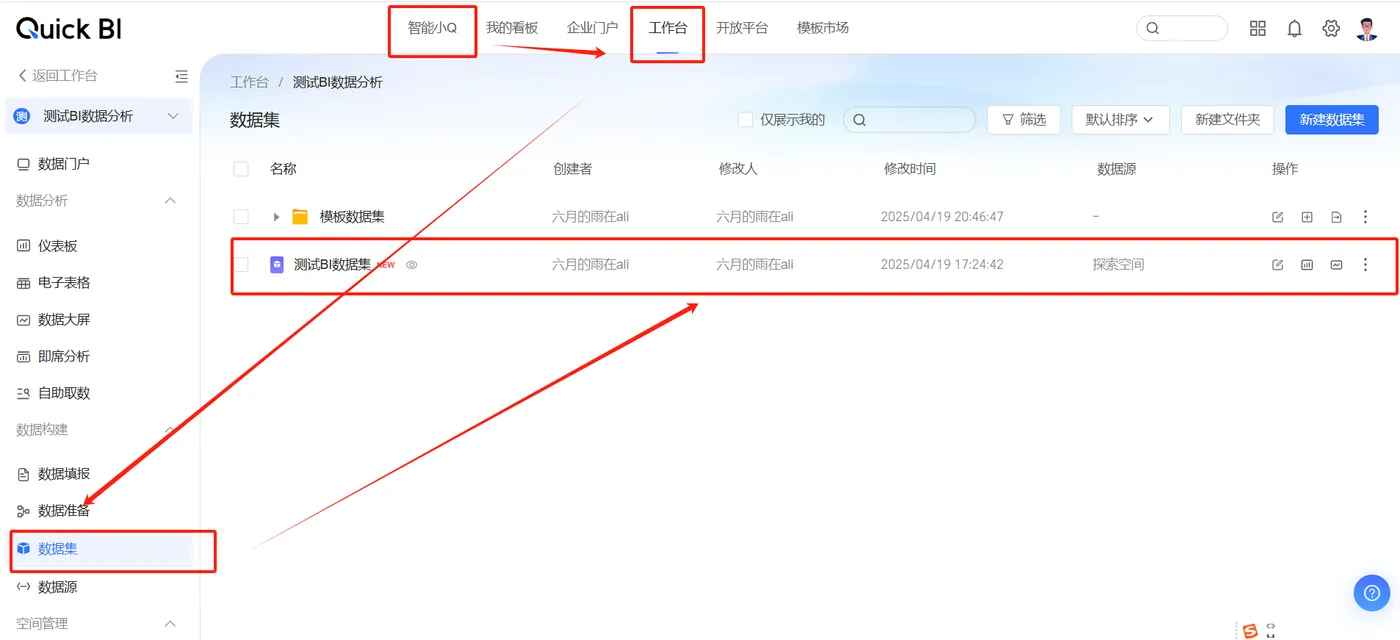Open the 测试BI数据集 dataset name

[332, 265]
